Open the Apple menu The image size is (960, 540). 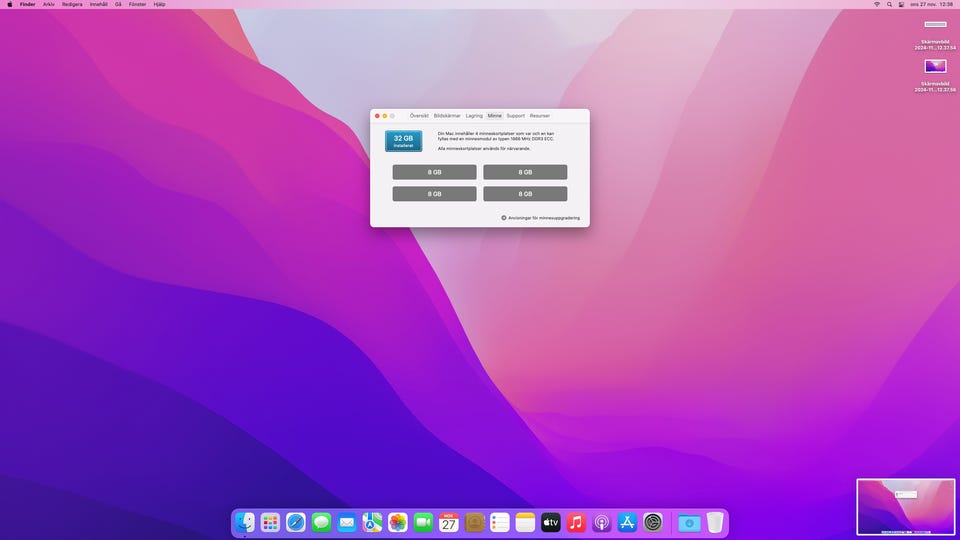[x=9, y=4]
